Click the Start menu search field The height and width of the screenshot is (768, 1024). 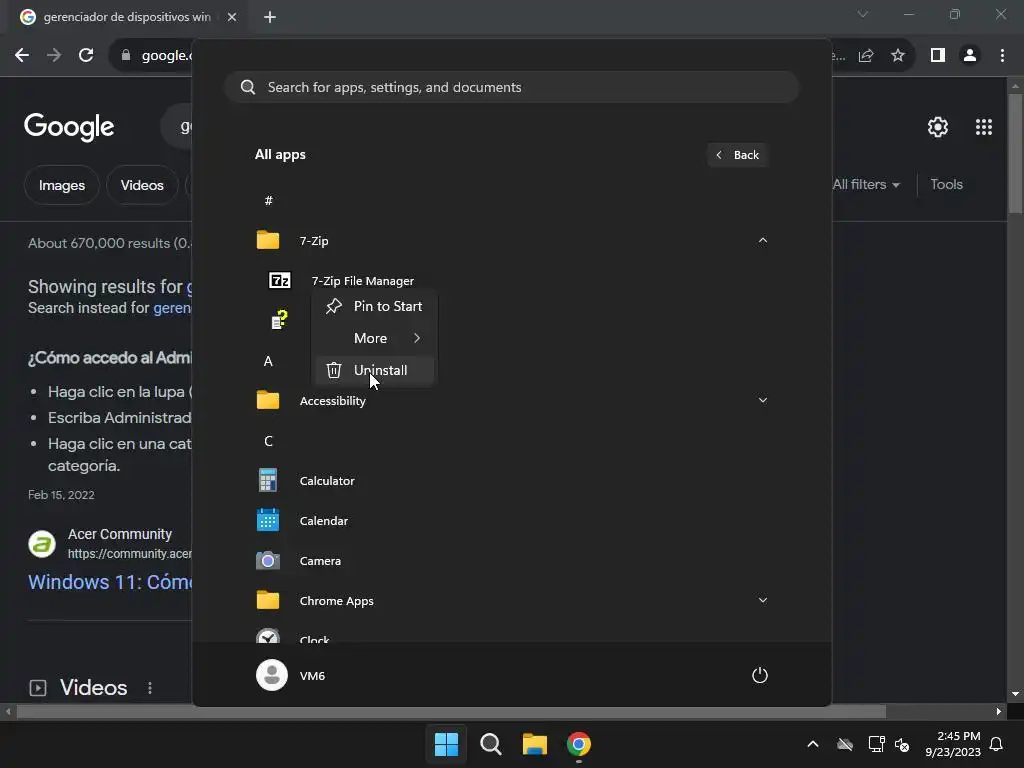511,87
